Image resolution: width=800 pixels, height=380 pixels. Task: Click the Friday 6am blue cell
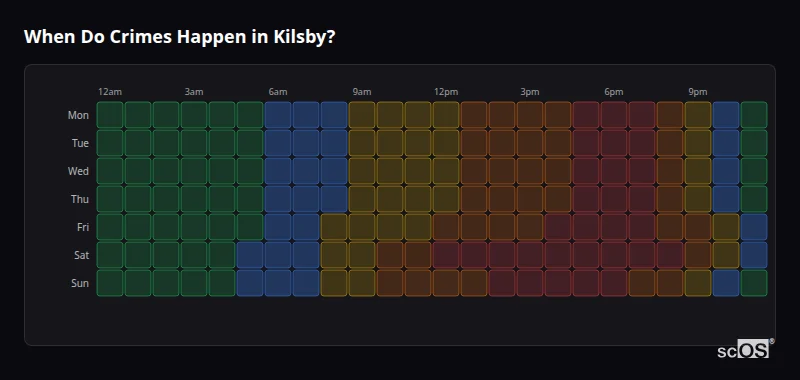(278, 227)
